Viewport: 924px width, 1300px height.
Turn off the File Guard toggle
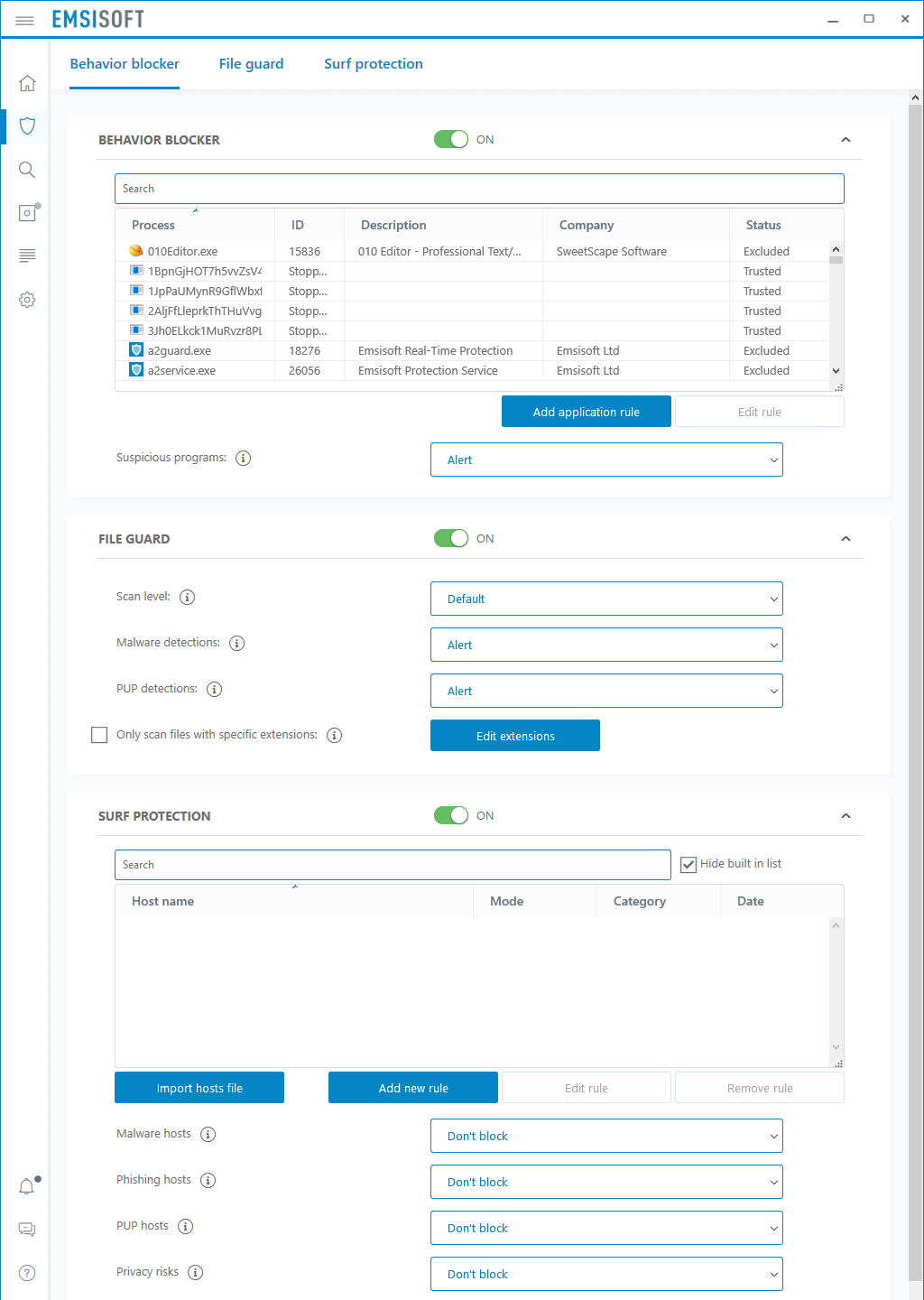[x=451, y=538]
